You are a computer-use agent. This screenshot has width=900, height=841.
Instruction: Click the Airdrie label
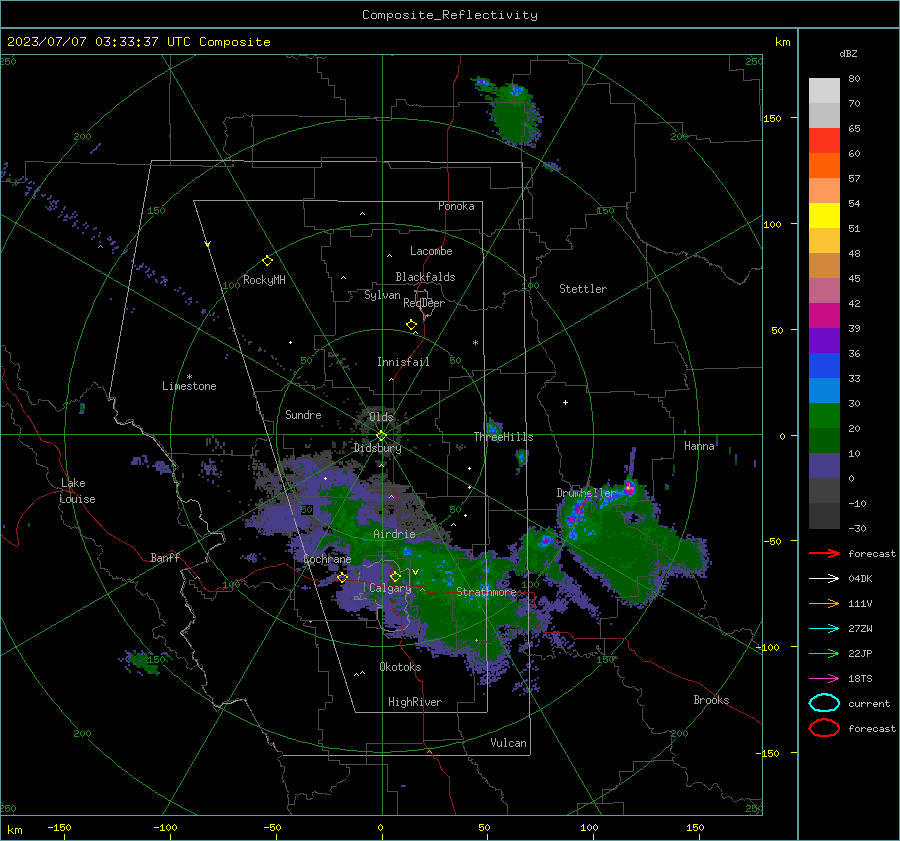(394, 534)
